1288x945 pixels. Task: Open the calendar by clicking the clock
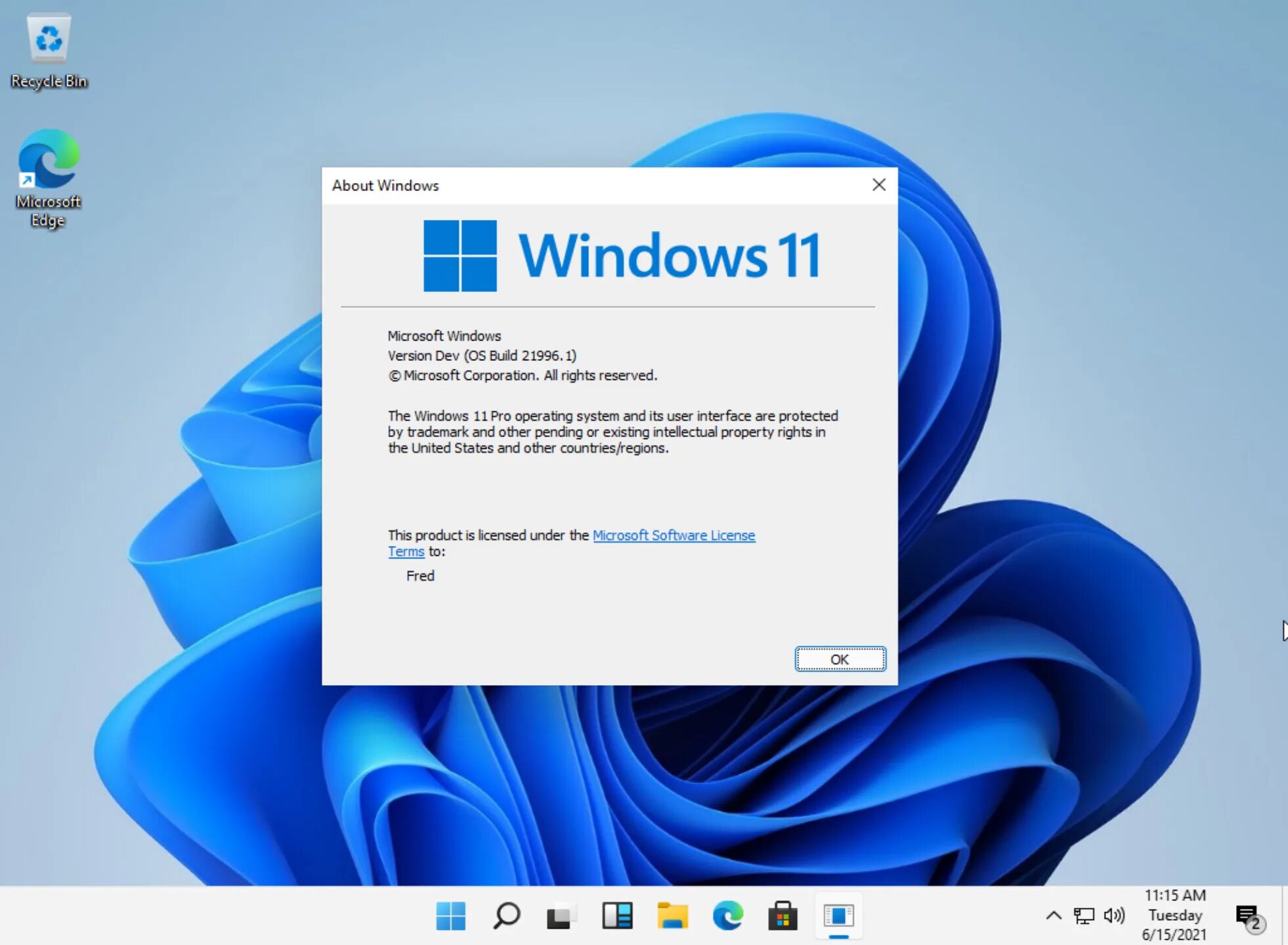(1174, 915)
